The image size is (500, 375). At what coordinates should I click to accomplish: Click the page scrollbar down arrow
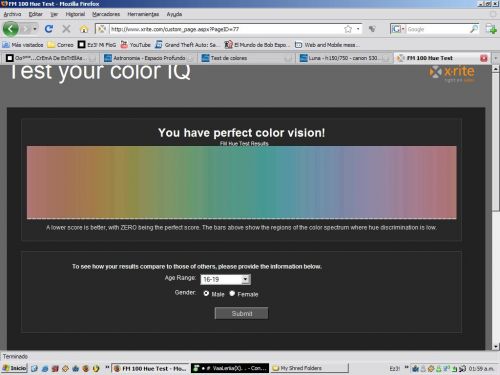tap(496, 346)
